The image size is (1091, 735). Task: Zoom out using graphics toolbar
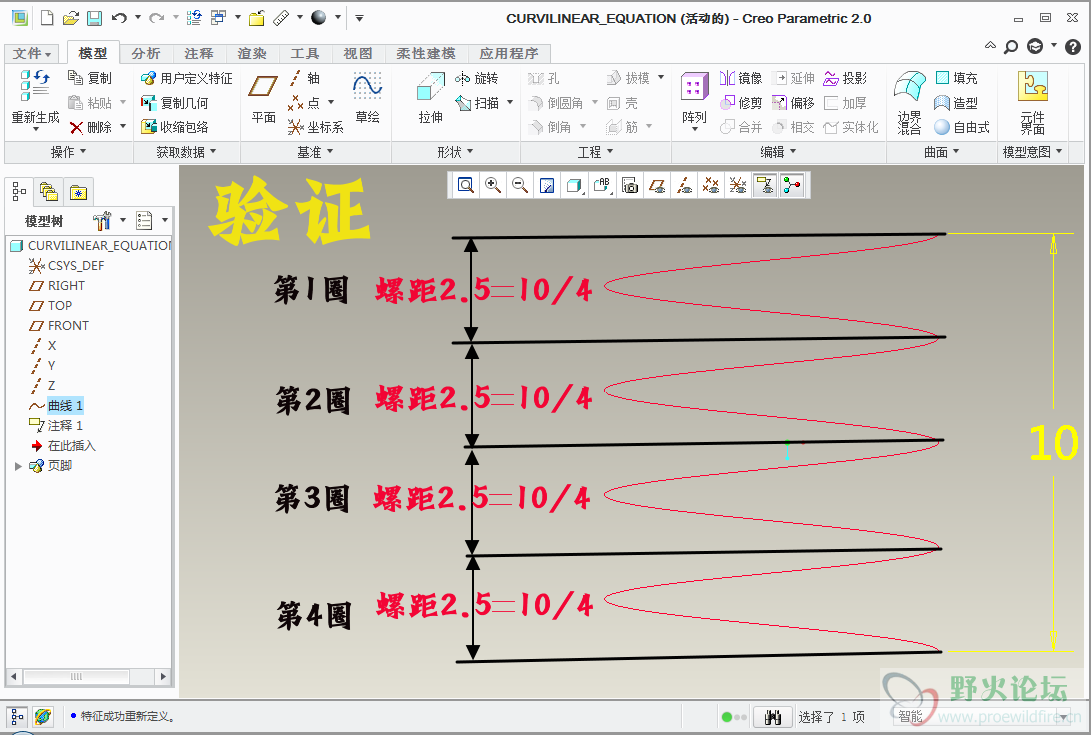(x=520, y=185)
